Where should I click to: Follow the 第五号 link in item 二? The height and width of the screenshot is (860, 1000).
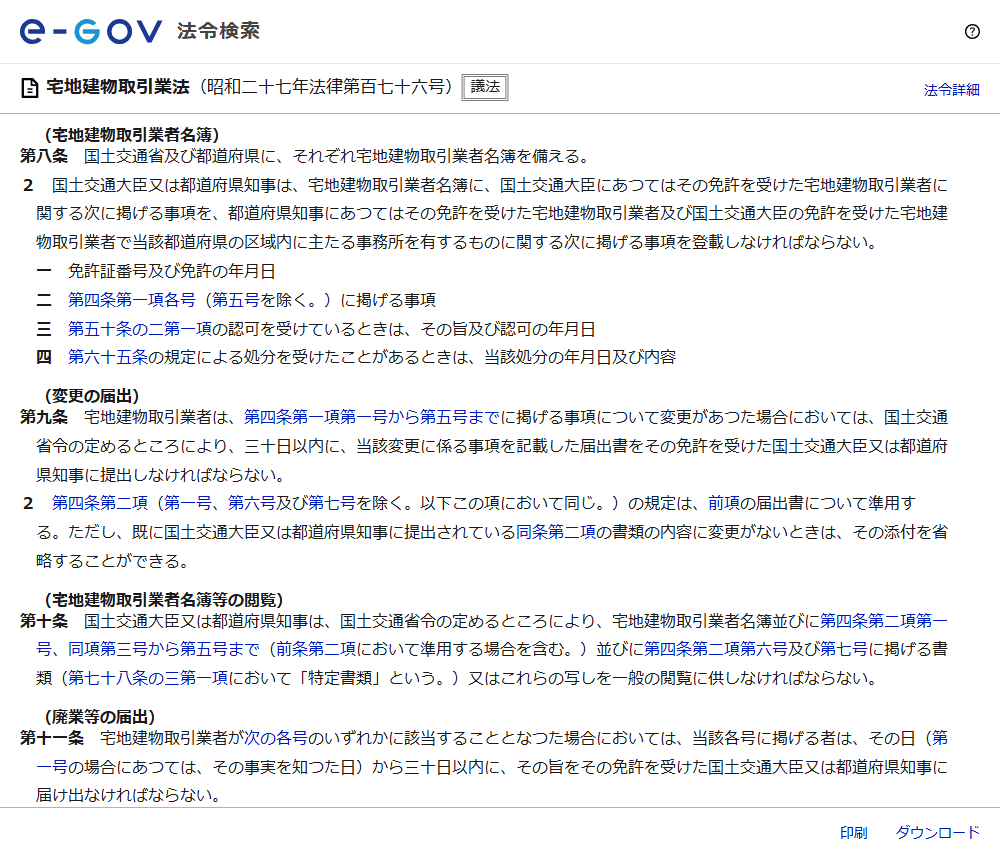(235, 300)
